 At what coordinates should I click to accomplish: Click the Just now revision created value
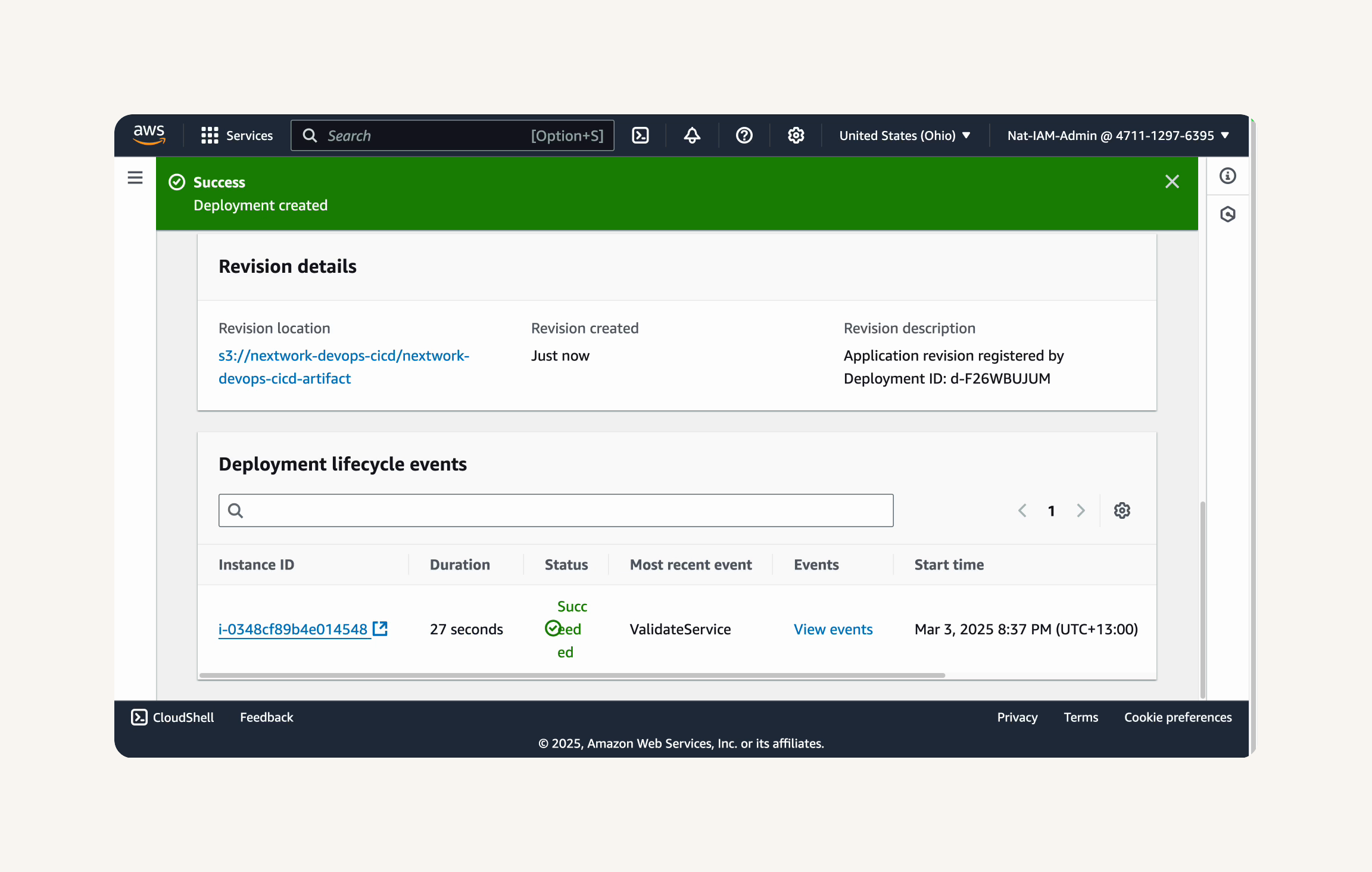560,356
